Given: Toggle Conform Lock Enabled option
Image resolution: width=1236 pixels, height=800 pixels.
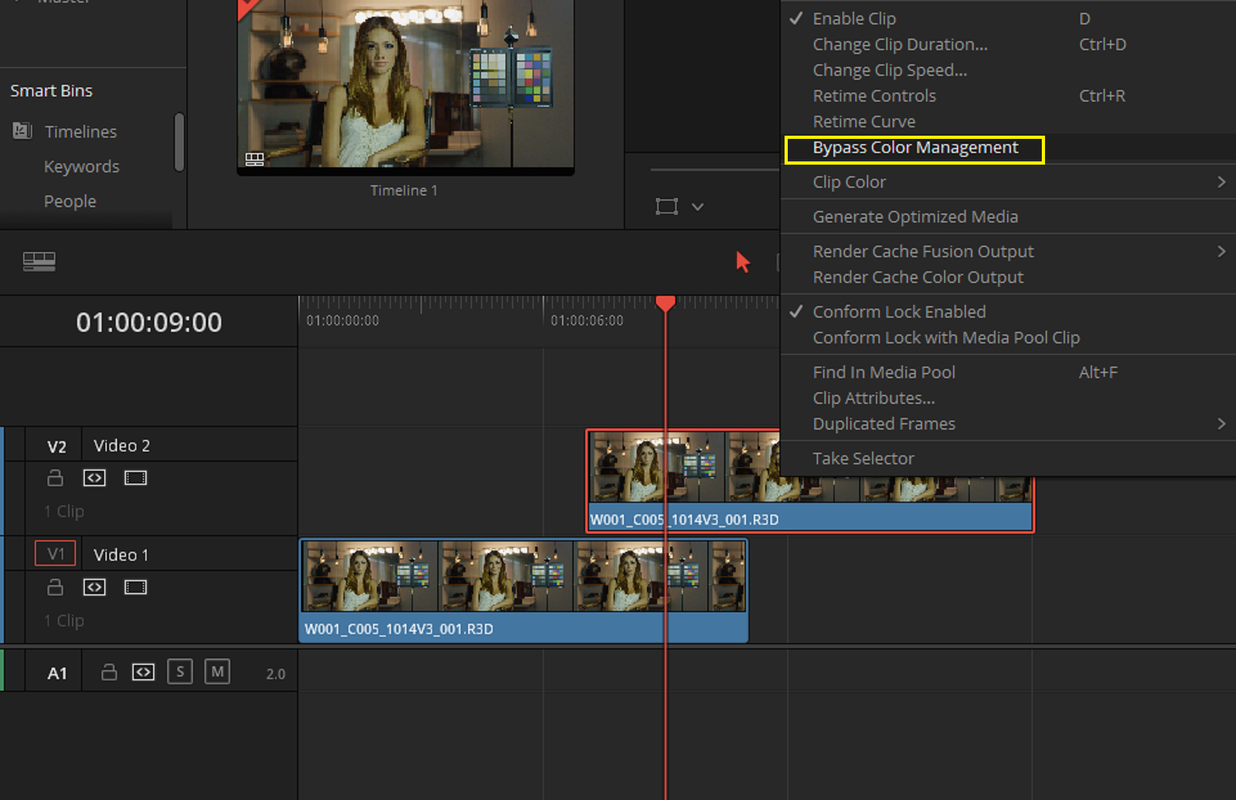Looking at the screenshot, I should 1008,312.
